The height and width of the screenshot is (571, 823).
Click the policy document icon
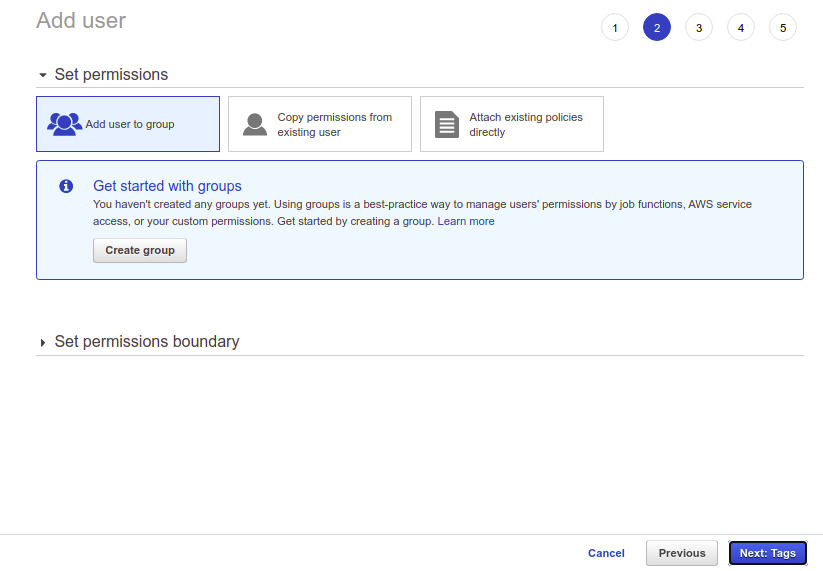[x=446, y=124]
